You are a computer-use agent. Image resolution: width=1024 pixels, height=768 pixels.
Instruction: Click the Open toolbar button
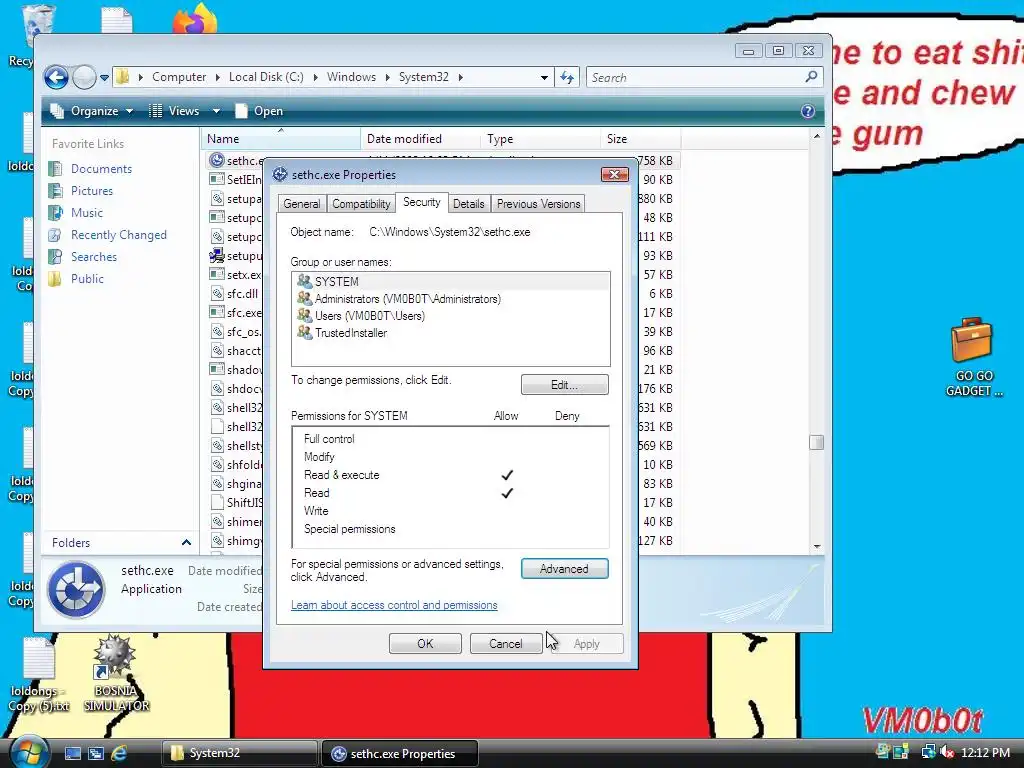click(259, 111)
